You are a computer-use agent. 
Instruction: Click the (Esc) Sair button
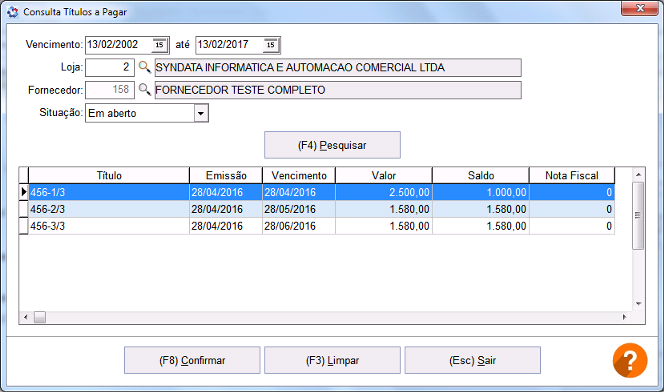473,360
